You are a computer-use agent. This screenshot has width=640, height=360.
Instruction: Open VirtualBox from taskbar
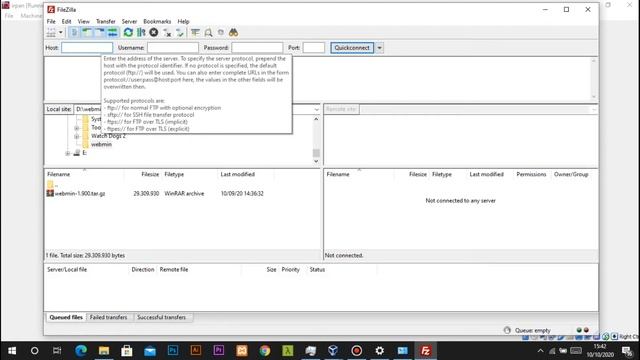(333, 351)
